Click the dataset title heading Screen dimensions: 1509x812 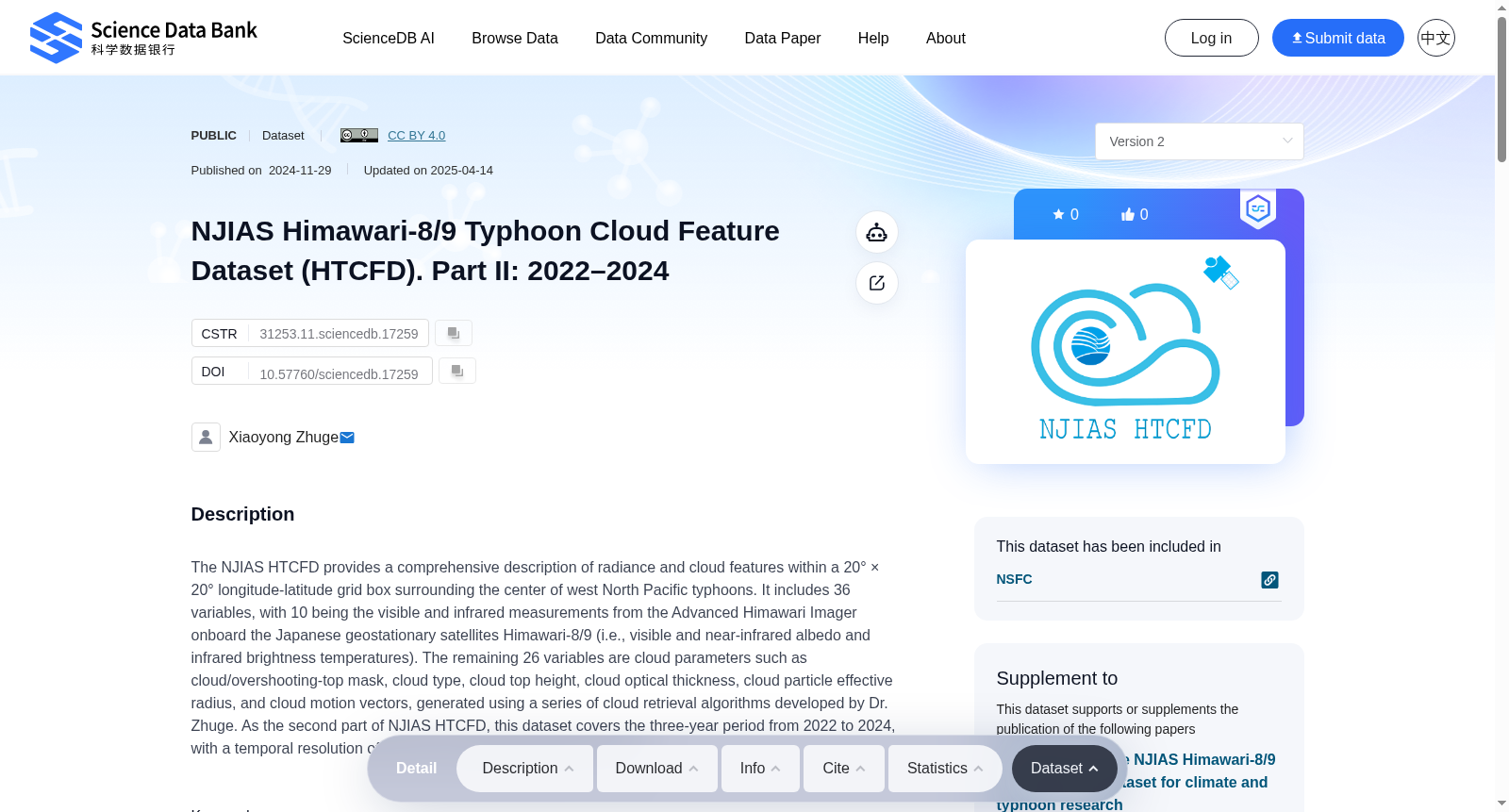pyautogui.click(x=486, y=251)
